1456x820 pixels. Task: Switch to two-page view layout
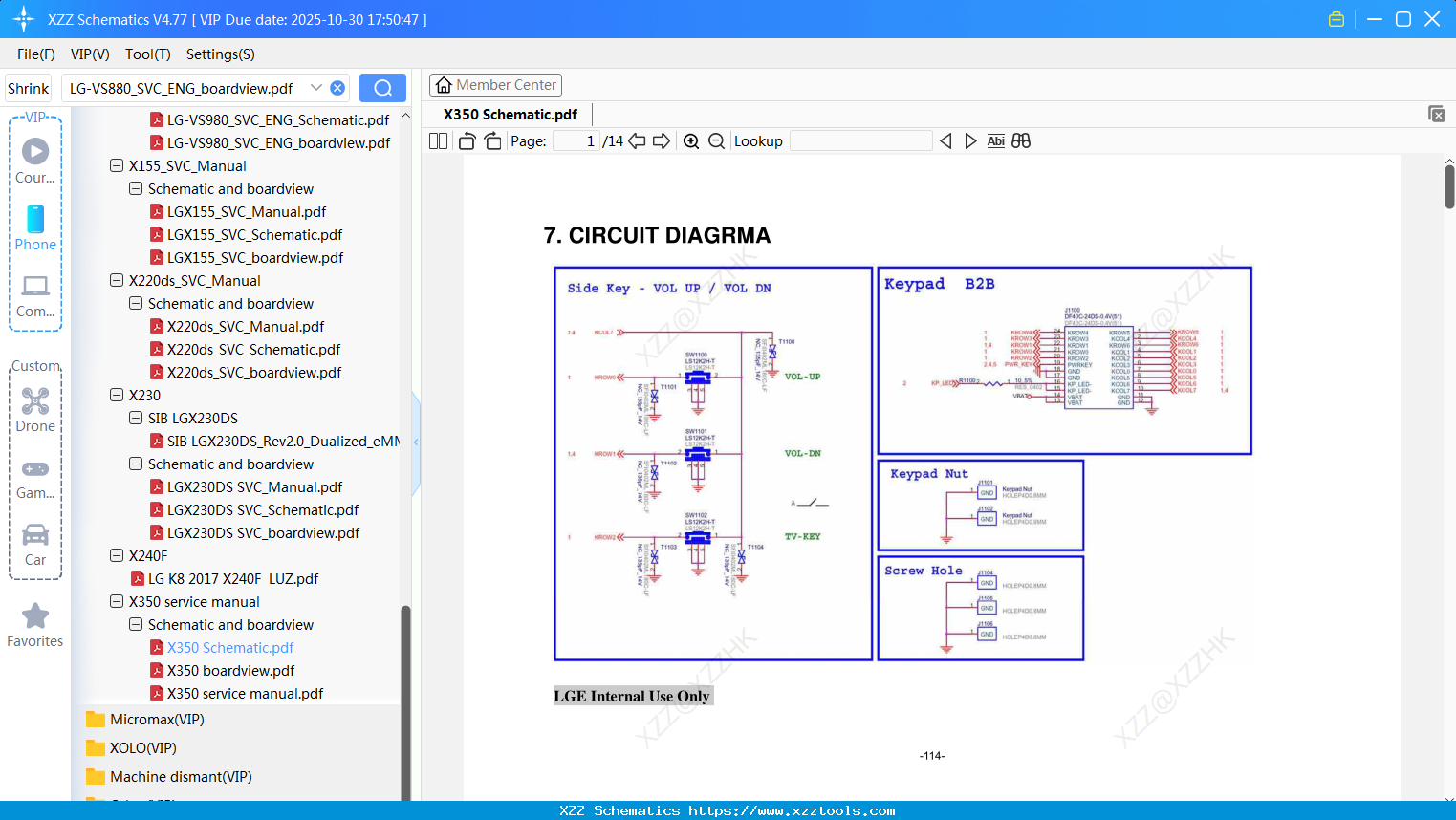(438, 140)
